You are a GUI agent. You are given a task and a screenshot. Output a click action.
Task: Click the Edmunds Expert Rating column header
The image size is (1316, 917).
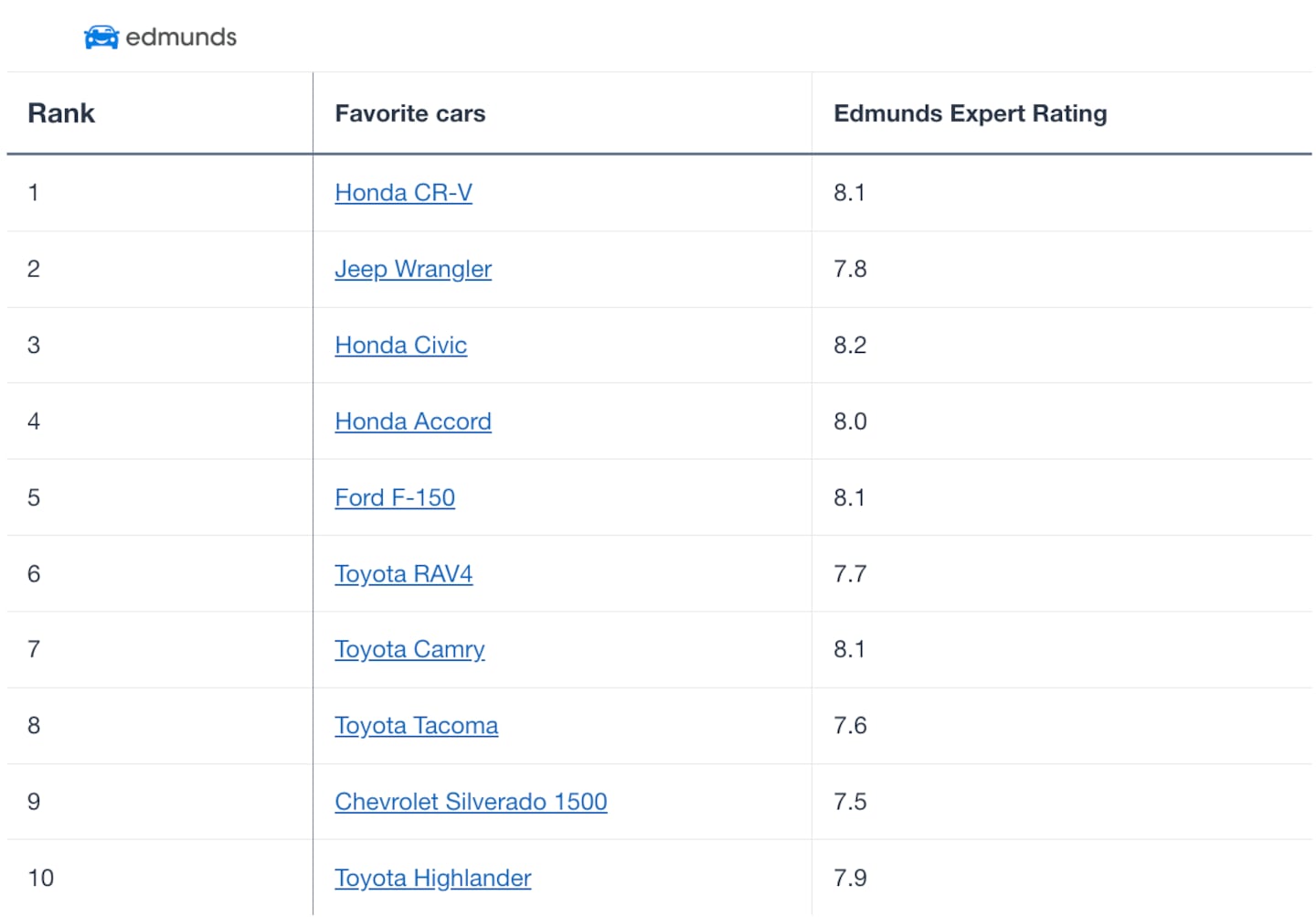pyautogui.click(x=970, y=113)
